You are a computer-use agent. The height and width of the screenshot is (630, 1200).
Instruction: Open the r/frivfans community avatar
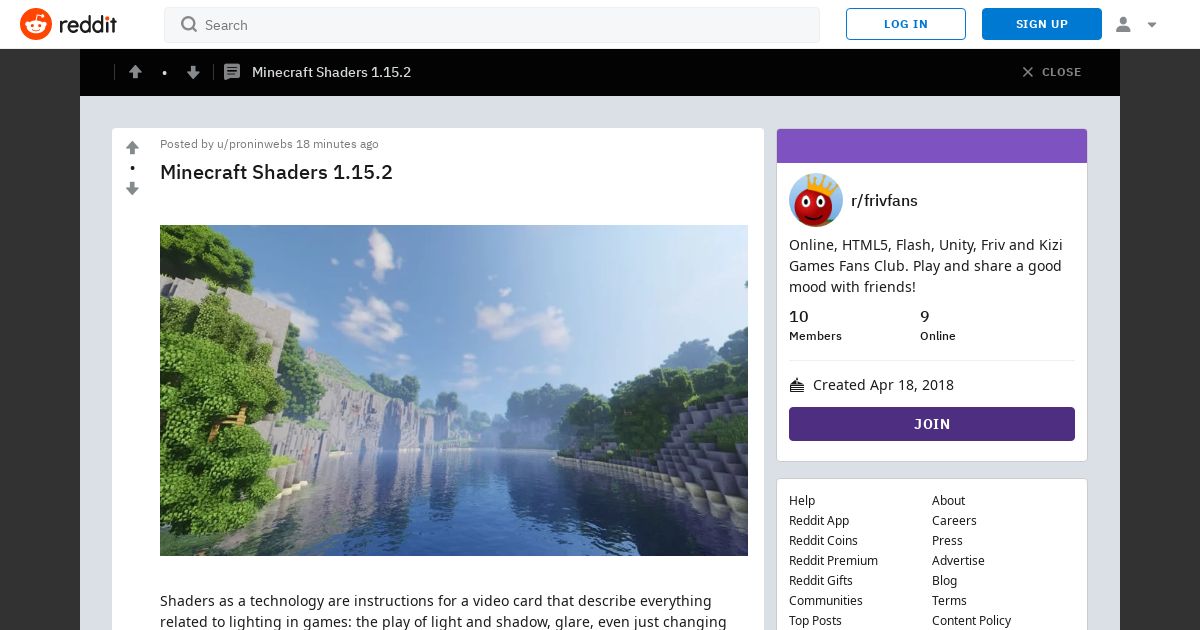(x=816, y=200)
